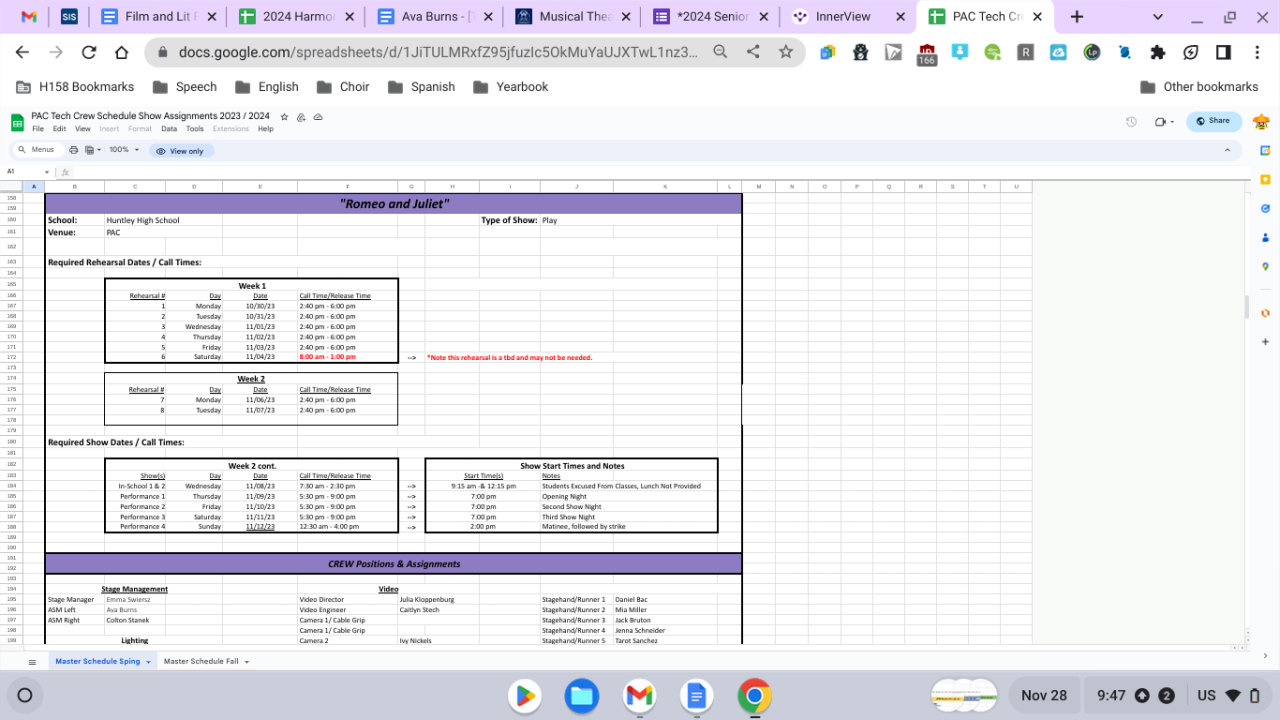Print the spreadsheet with the printer icon
Screen dimensions: 1280x720
tap(74, 150)
